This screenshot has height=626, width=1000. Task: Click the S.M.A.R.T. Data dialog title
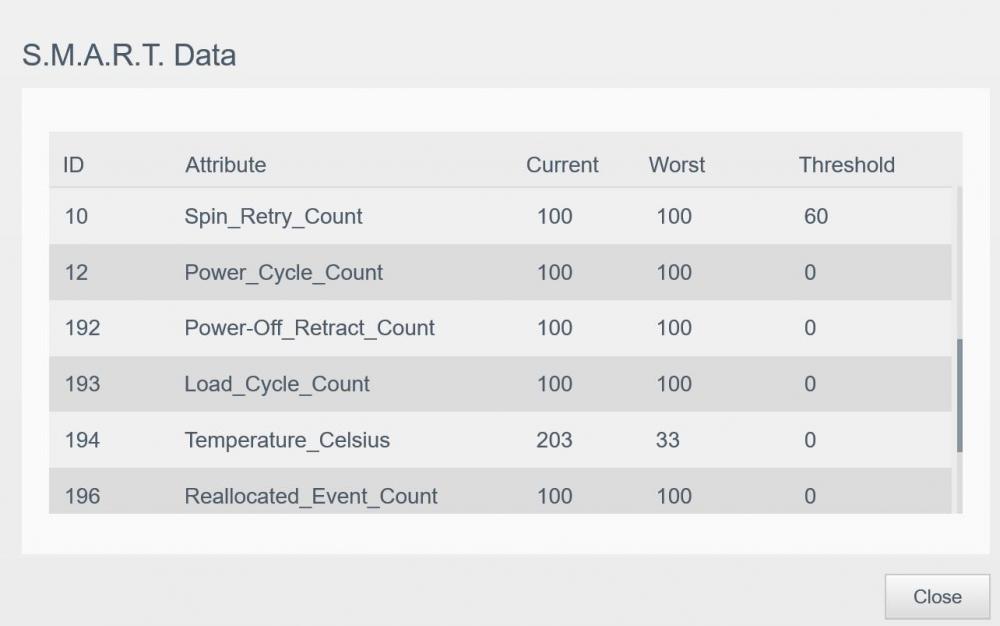[129, 55]
